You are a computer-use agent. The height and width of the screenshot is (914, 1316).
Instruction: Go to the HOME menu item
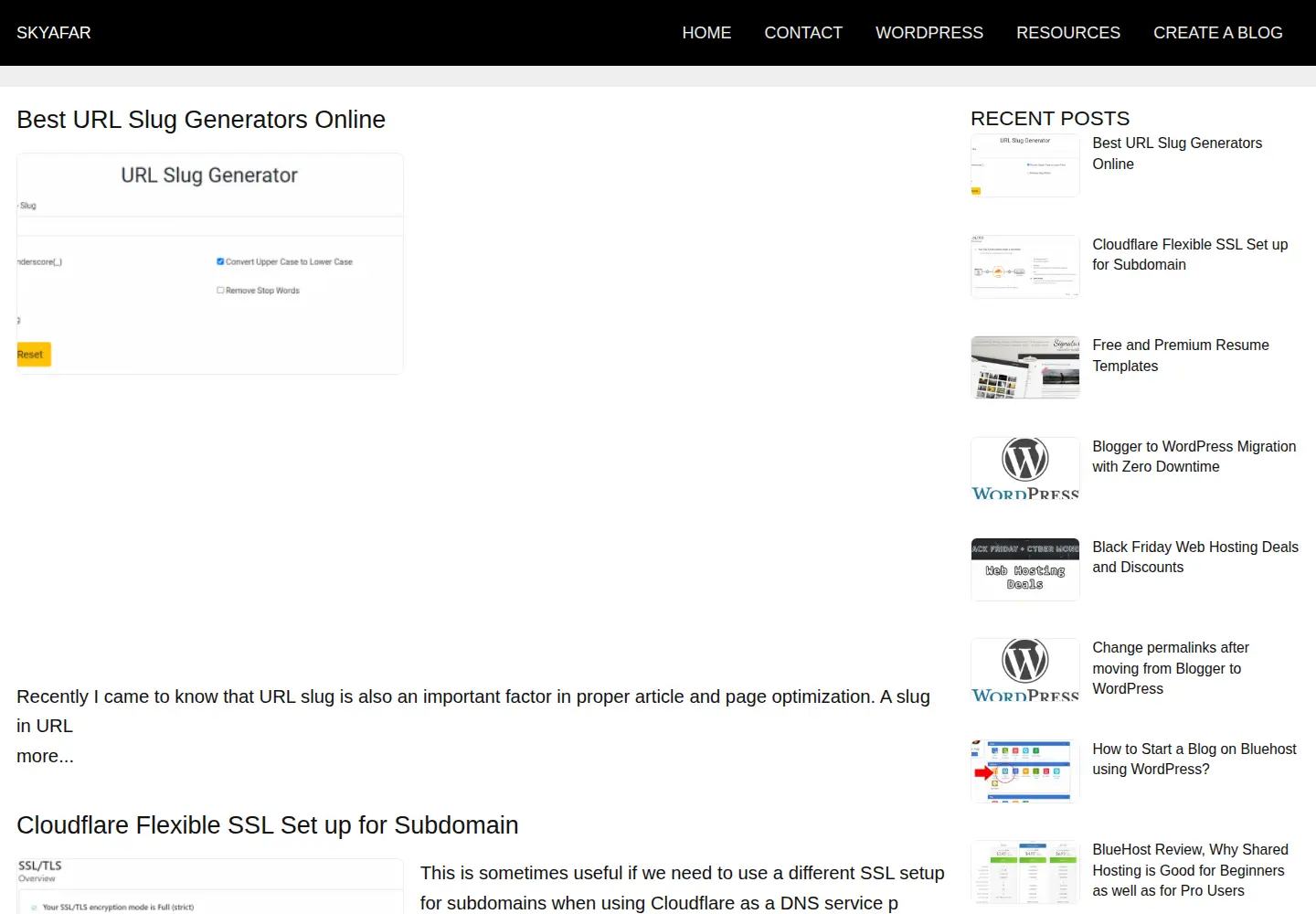coord(706,33)
